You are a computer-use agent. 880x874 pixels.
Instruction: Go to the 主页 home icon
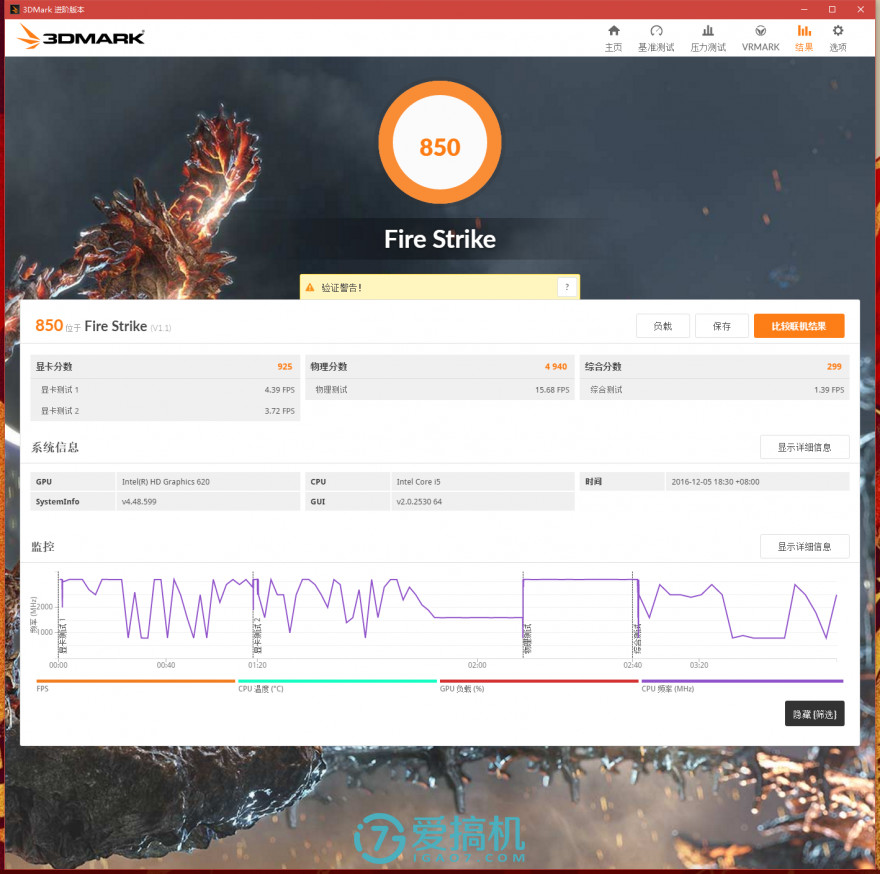(x=613, y=31)
